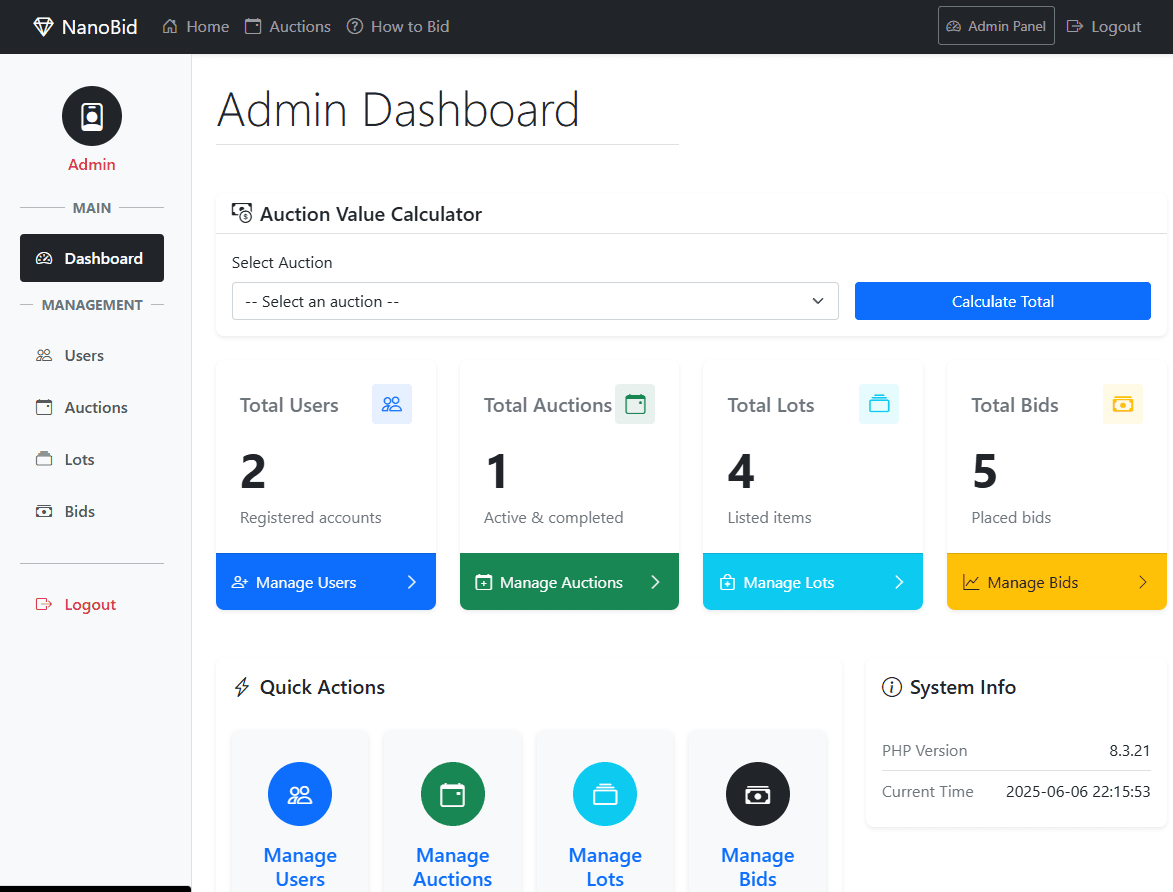The image size is (1173, 892).
Task: Click the Manage Lots briefcase quick action icon
Action: click(605, 794)
